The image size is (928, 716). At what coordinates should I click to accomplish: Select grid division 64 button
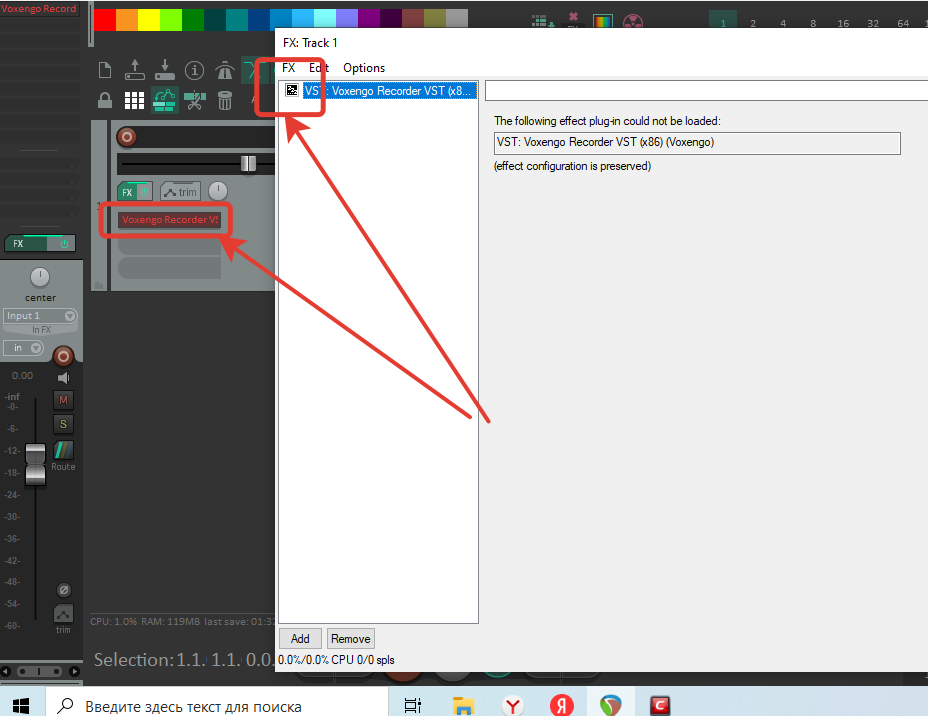point(903,22)
